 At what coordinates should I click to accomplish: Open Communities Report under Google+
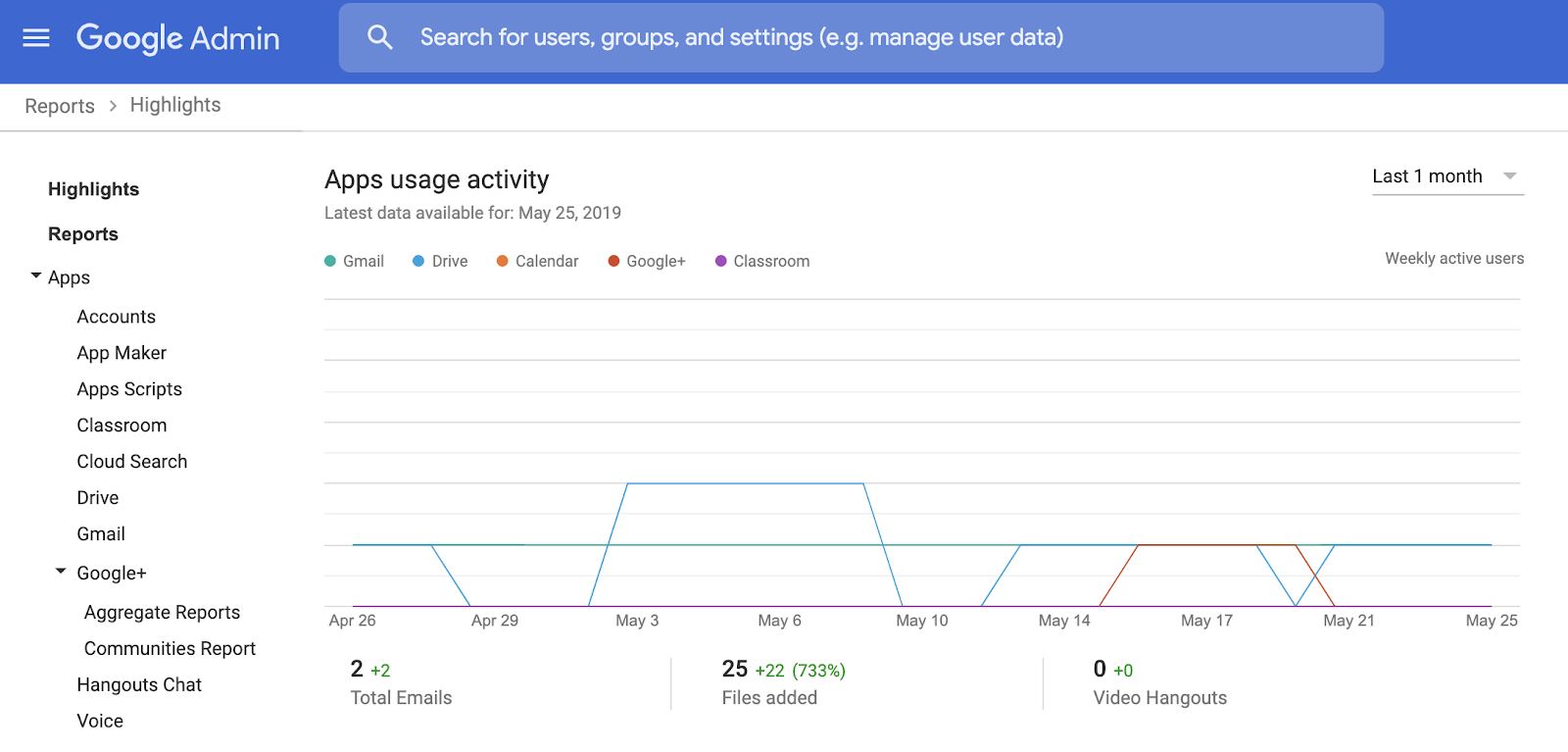coord(170,649)
